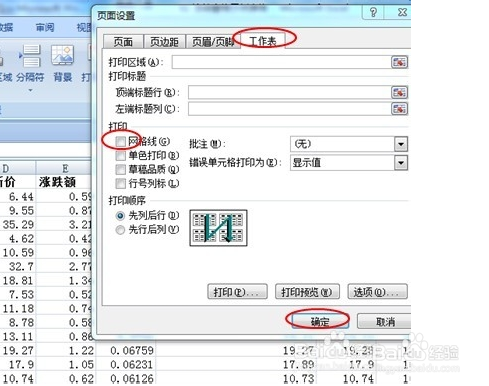Click the cell containing 35.29
The width and height of the screenshot is (489, 386).
coord(17,224)
